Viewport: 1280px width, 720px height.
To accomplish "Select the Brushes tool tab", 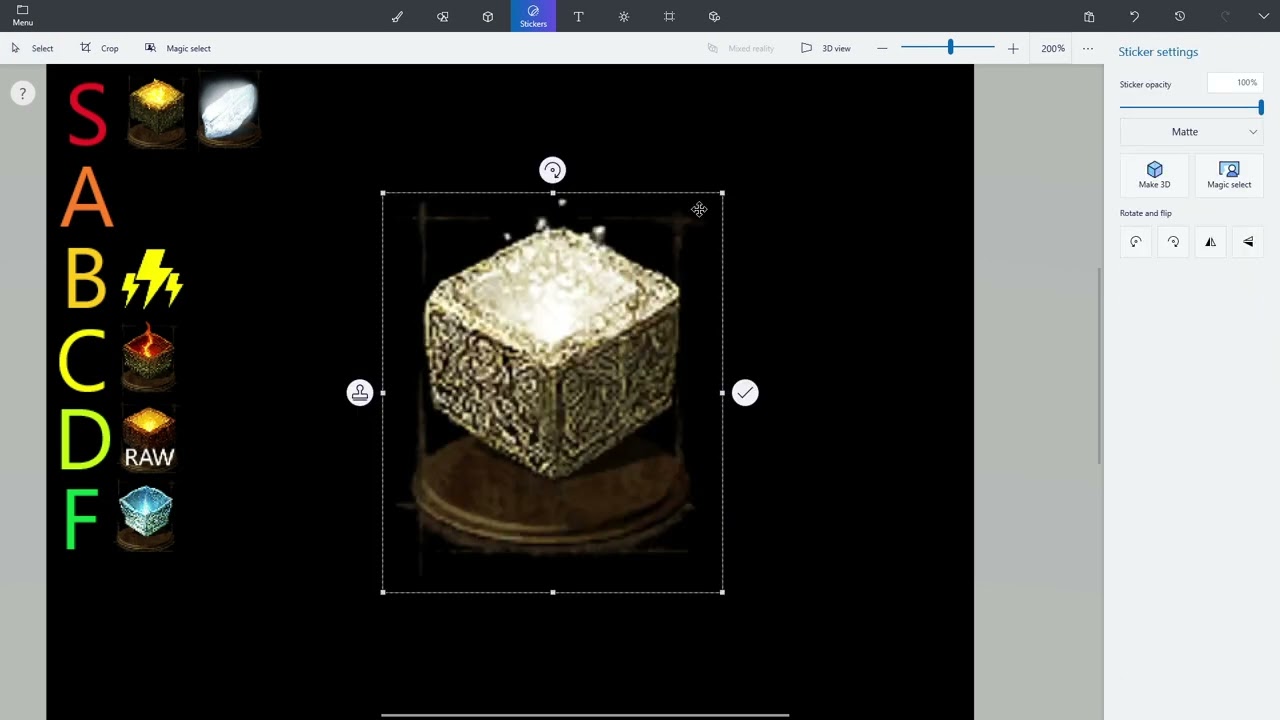I will point(397,16).
